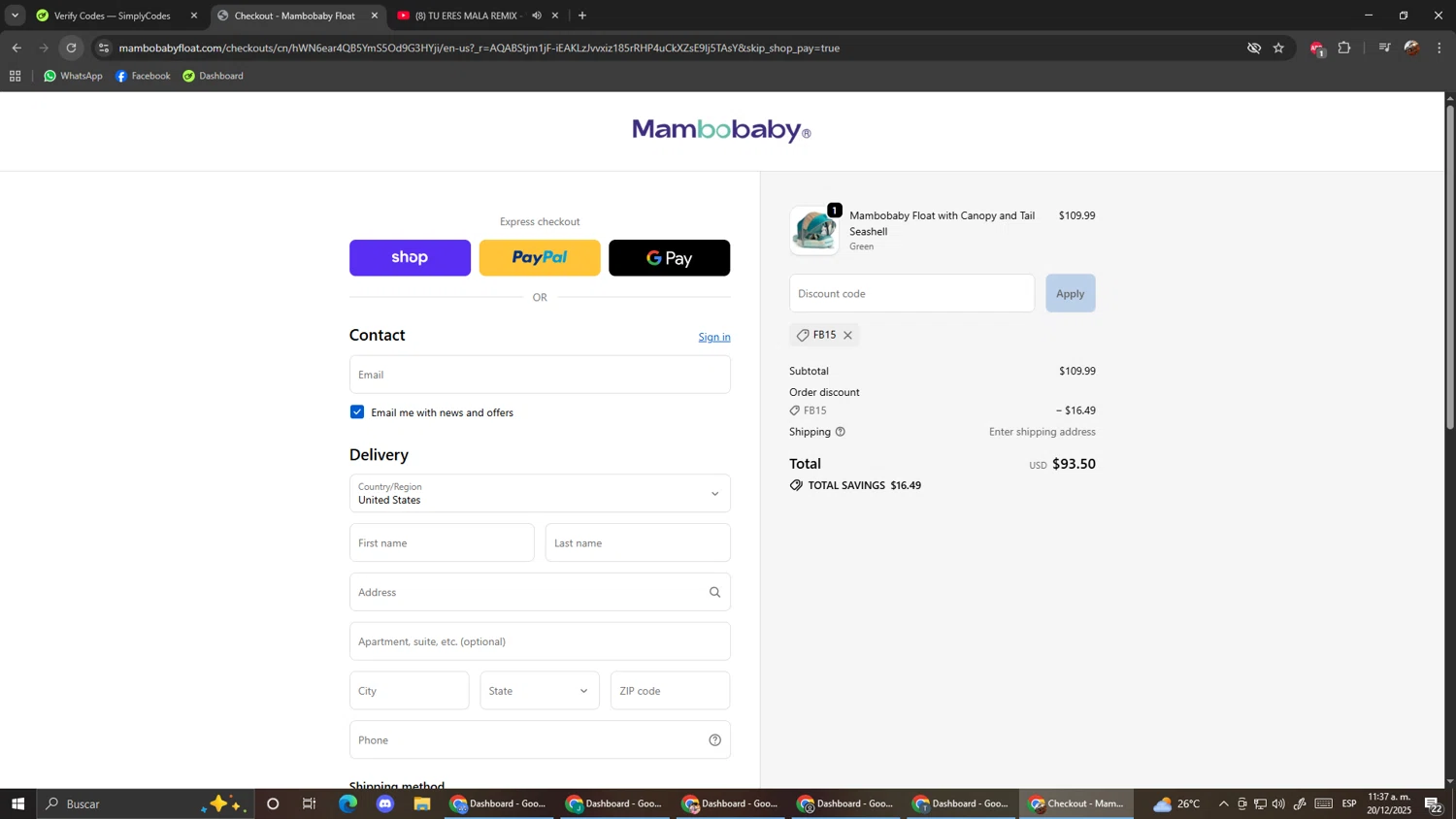Screen dimensions: 1456x819
Task: Open the State dropdown
Action: (540, 691)
